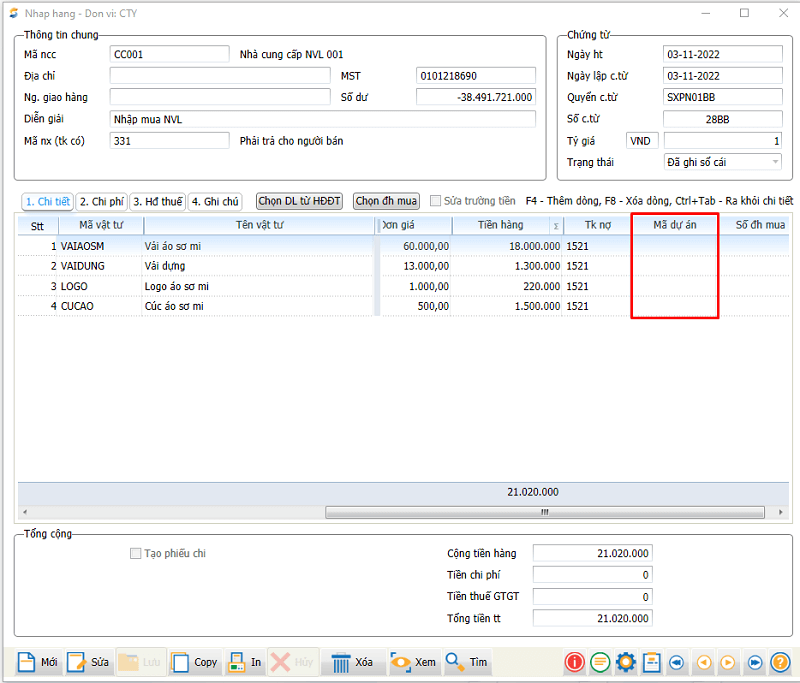This screenshot has width=800, height=683.
Task: Toggle the Sửa trường tiền checkbox
Action: click(x=435, y=201)
